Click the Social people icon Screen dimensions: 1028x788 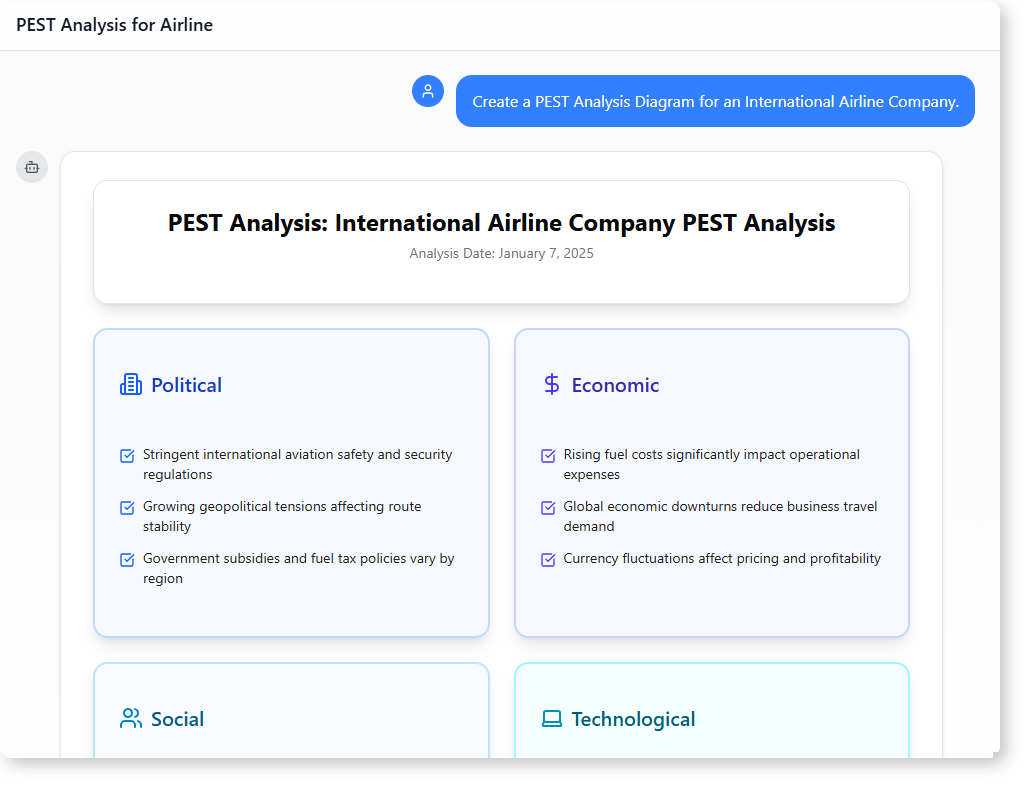[x=131, y=719]
